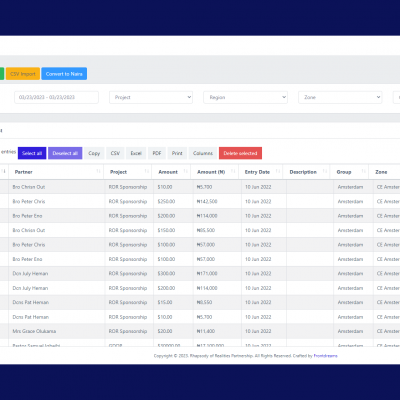The height and width of the screenshot is (400, 400).
Task: Sort by the Entry Date column arrows
Action: 278,171
